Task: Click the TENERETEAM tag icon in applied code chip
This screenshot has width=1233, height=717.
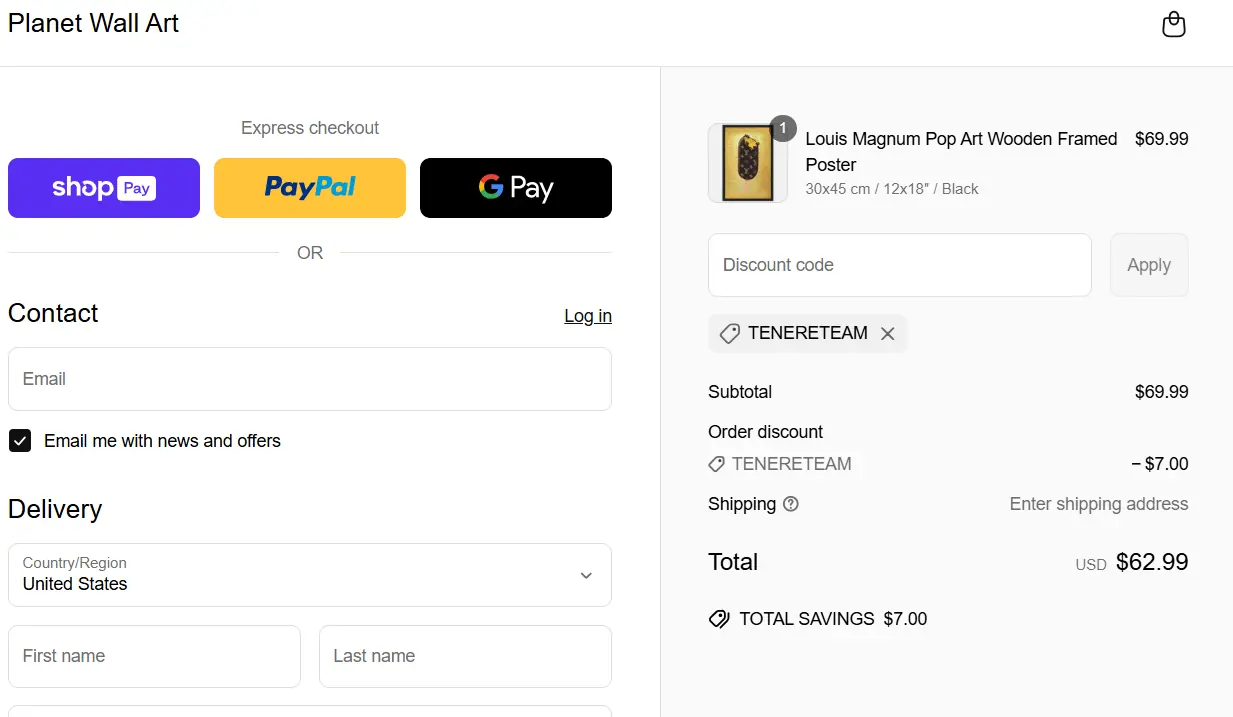Action: coord(730,334)
